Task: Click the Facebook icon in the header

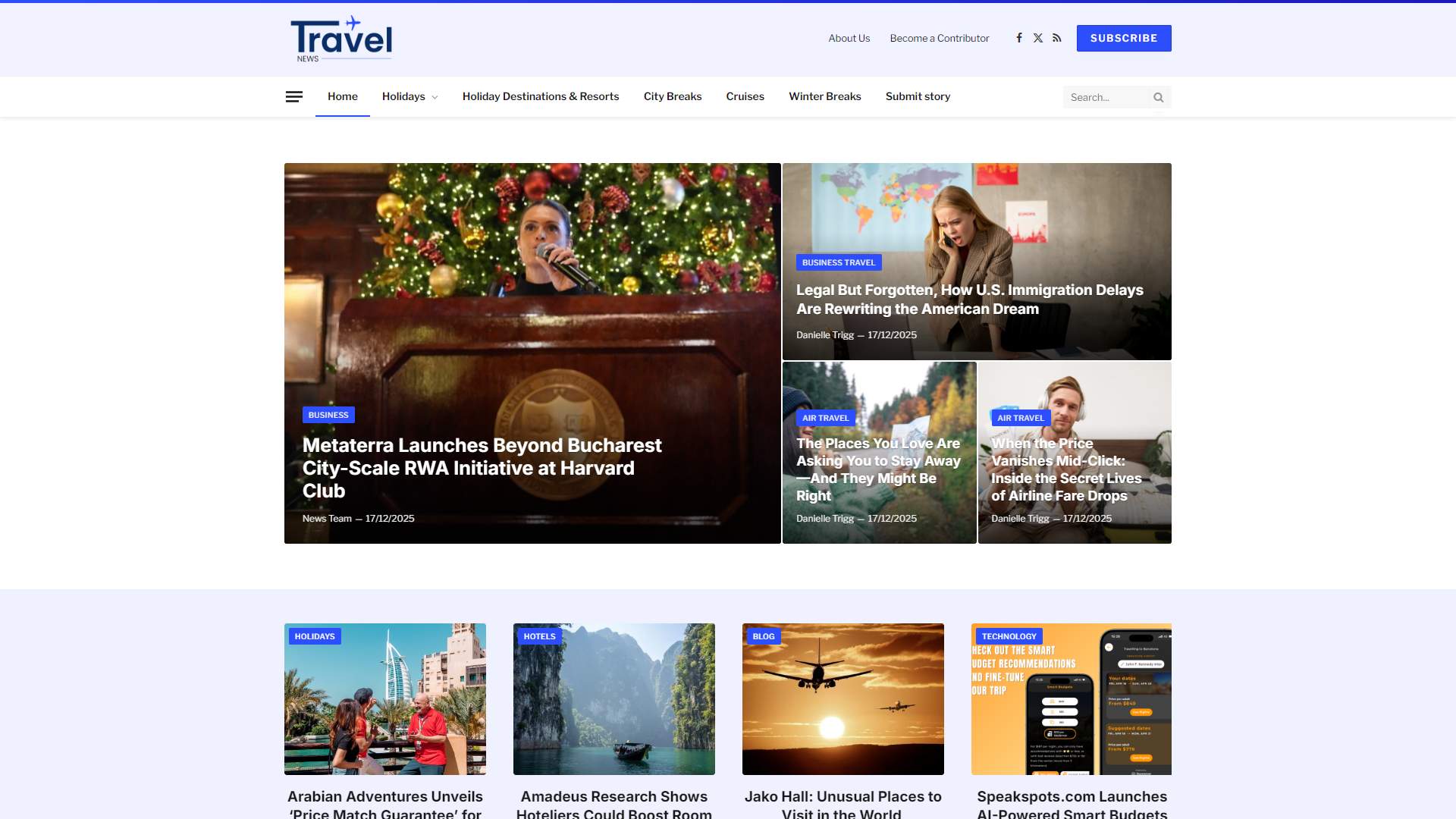Action: (x=1019, y=37)
